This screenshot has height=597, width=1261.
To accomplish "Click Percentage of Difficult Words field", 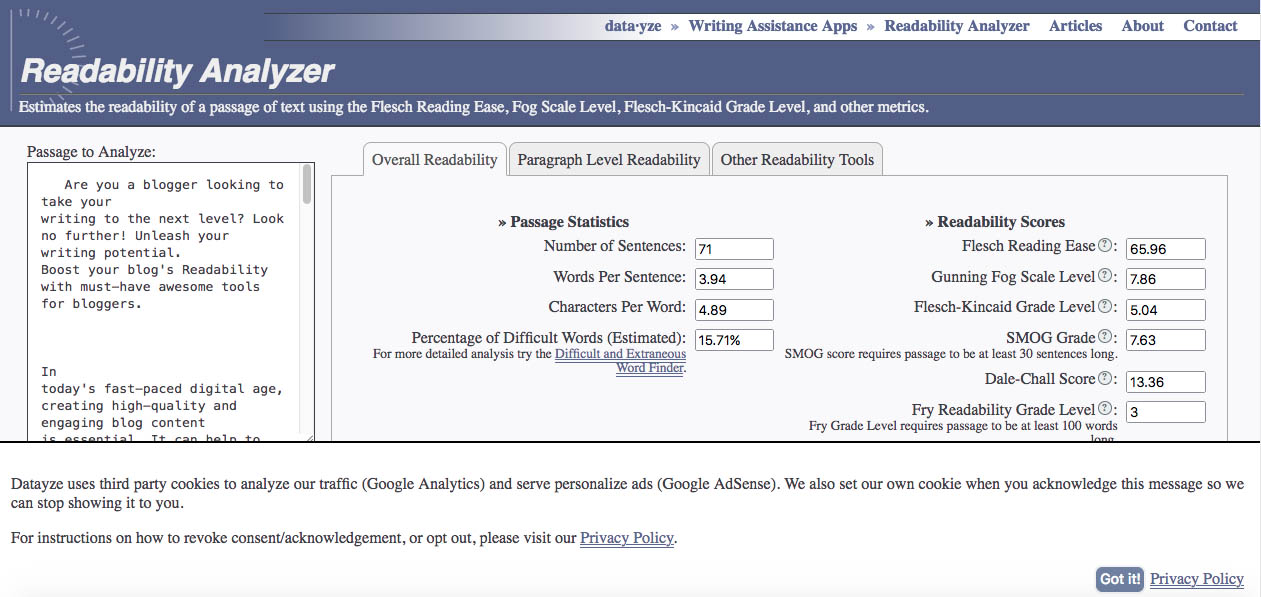I will click(x=734, y=340).
